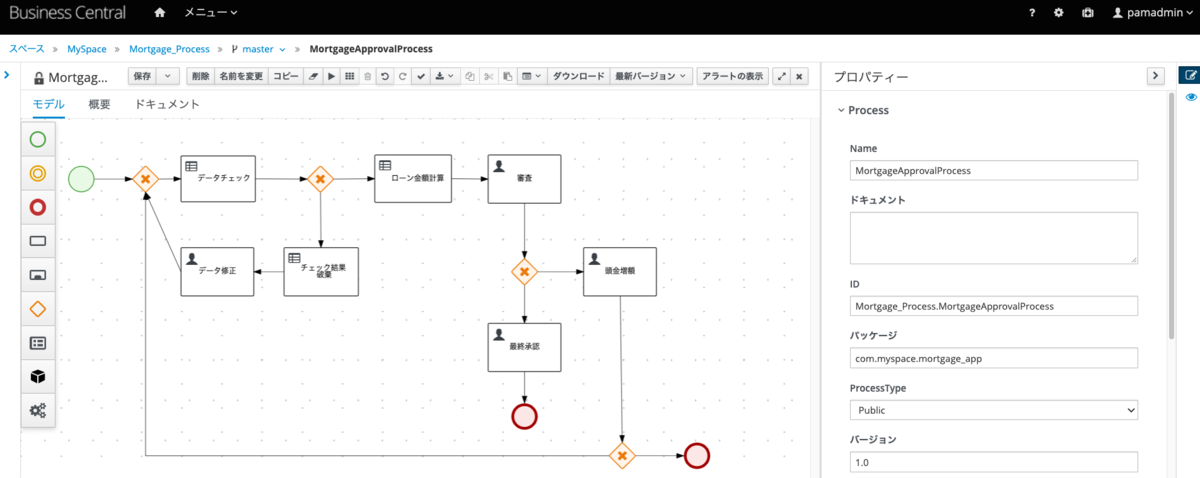Click the copy selection icon in toolbar
Viewport: 1200px width, 478px height.
click(x=470, y=76)
